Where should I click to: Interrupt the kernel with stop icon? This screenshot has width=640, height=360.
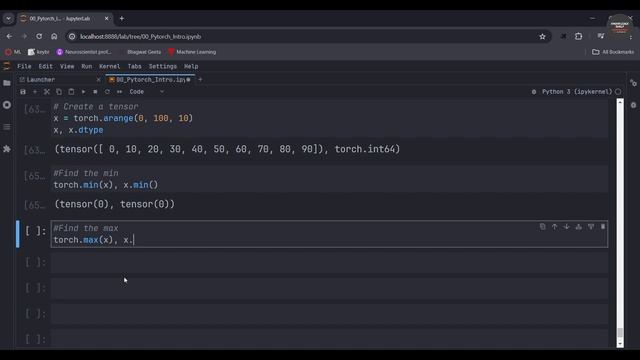(x=95, y=92)
